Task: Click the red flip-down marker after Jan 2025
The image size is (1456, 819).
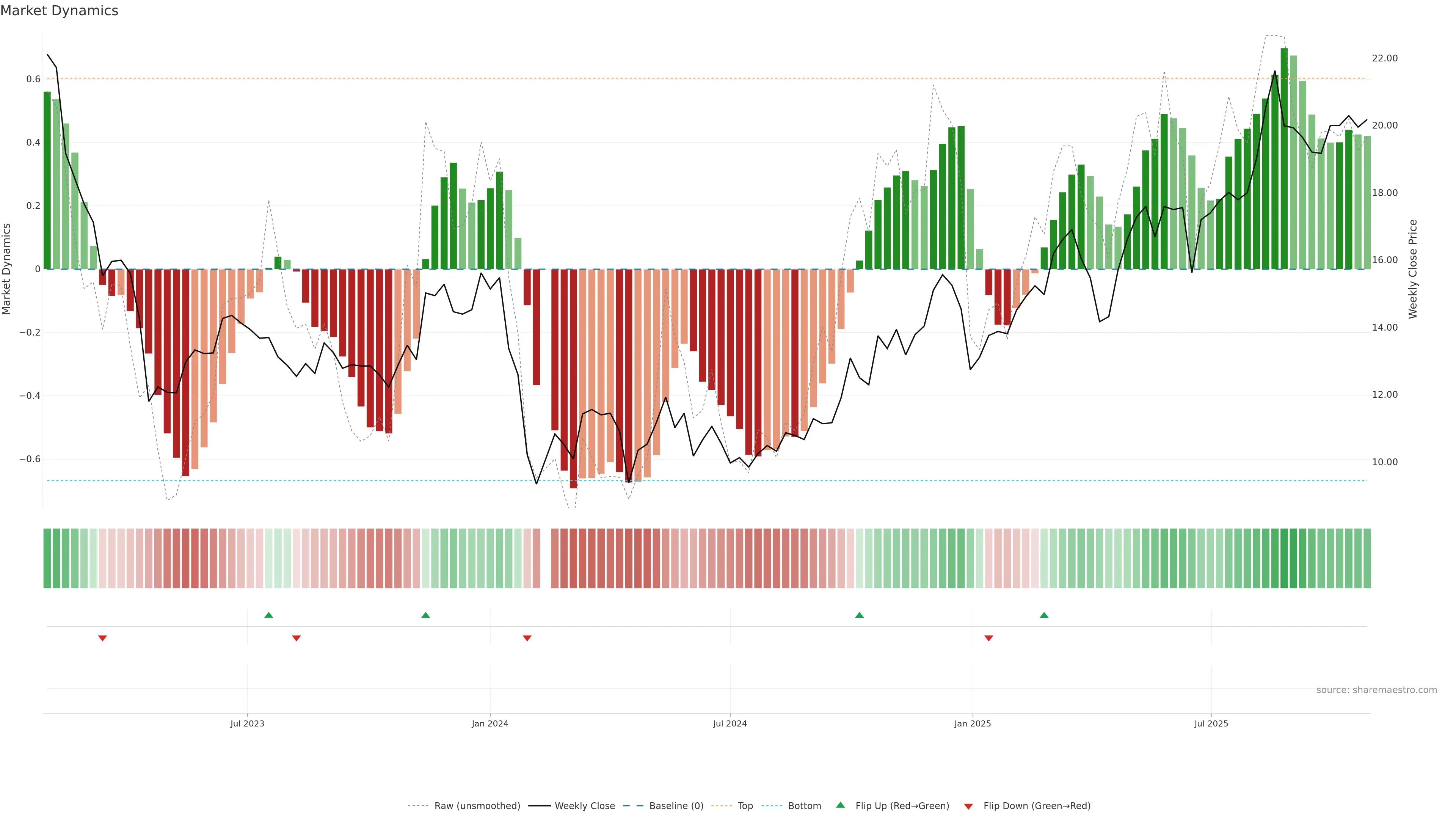Action: pos(988,638)
